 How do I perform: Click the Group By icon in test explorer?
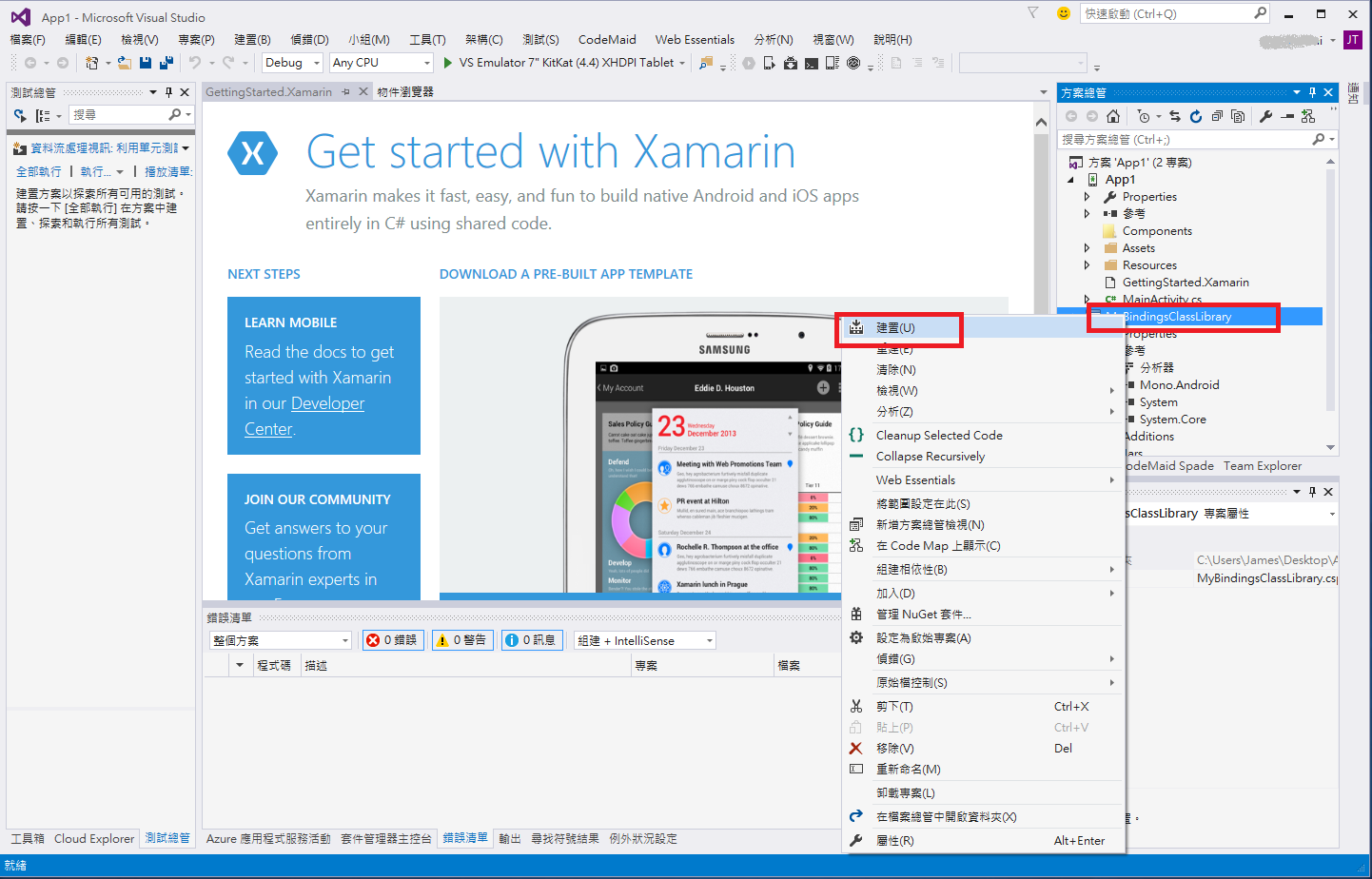coord(43,115)
